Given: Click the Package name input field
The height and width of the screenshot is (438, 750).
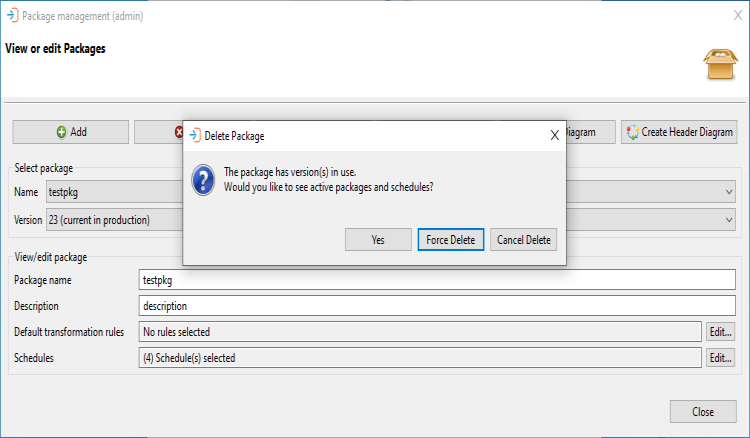Looking at the screenshot, I should (437, 280).
